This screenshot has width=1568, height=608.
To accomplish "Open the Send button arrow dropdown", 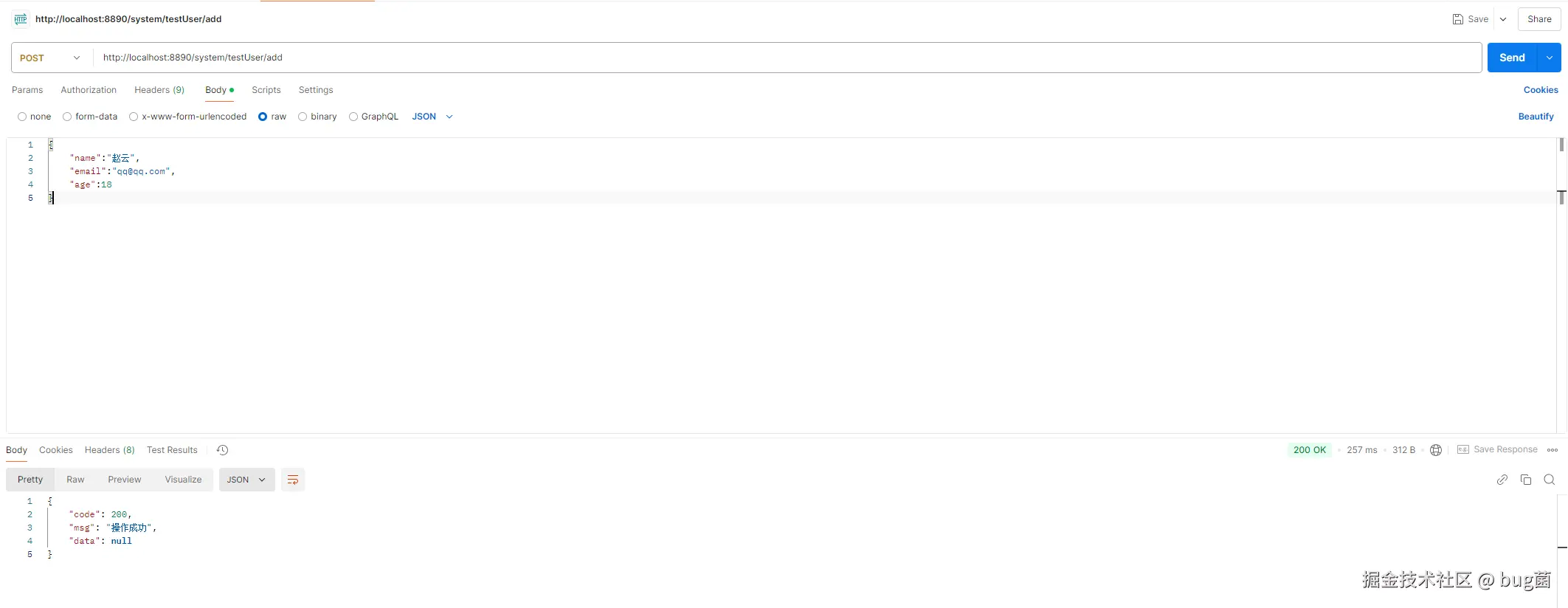I will coord(1549,58).
